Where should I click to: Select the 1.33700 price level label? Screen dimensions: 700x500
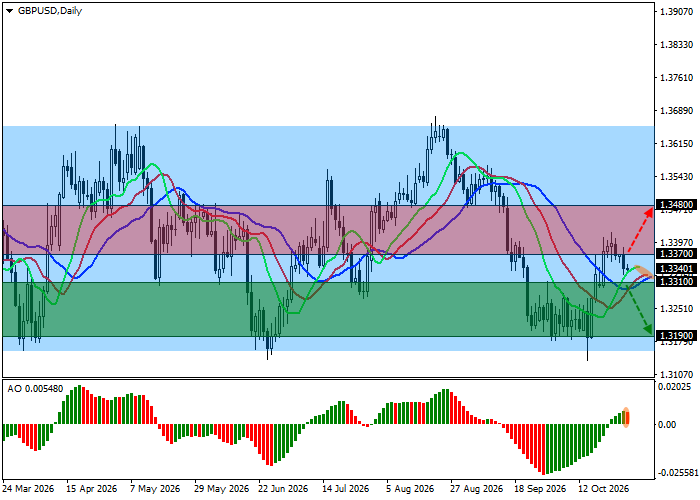(x=677, y=254)
